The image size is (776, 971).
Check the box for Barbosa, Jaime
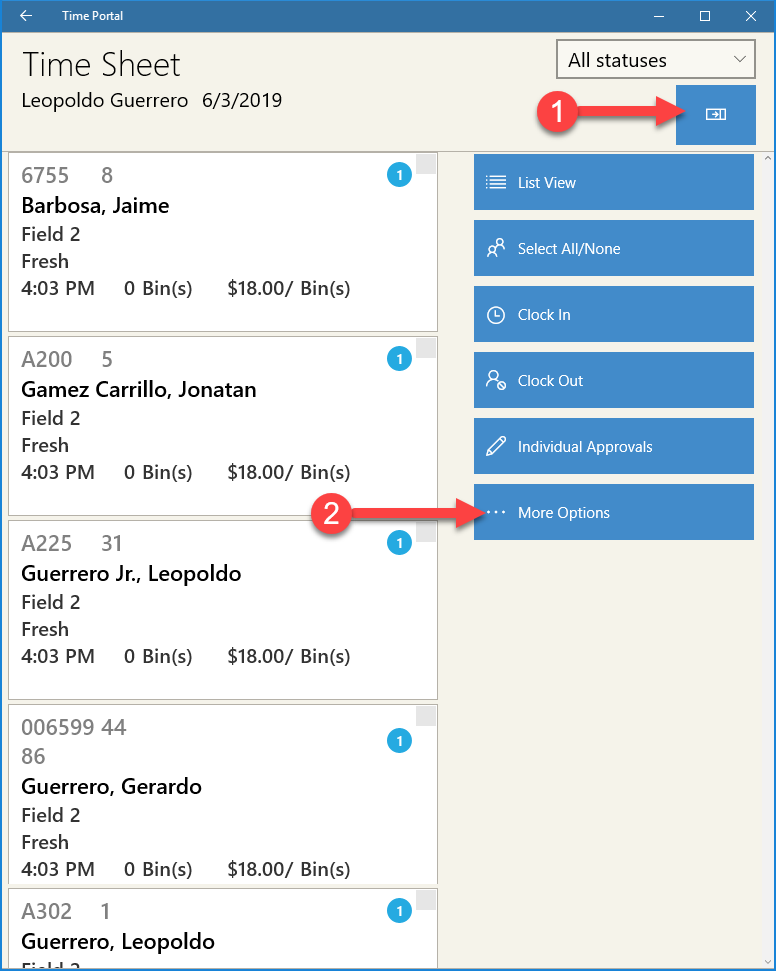(x=425, y=165)
